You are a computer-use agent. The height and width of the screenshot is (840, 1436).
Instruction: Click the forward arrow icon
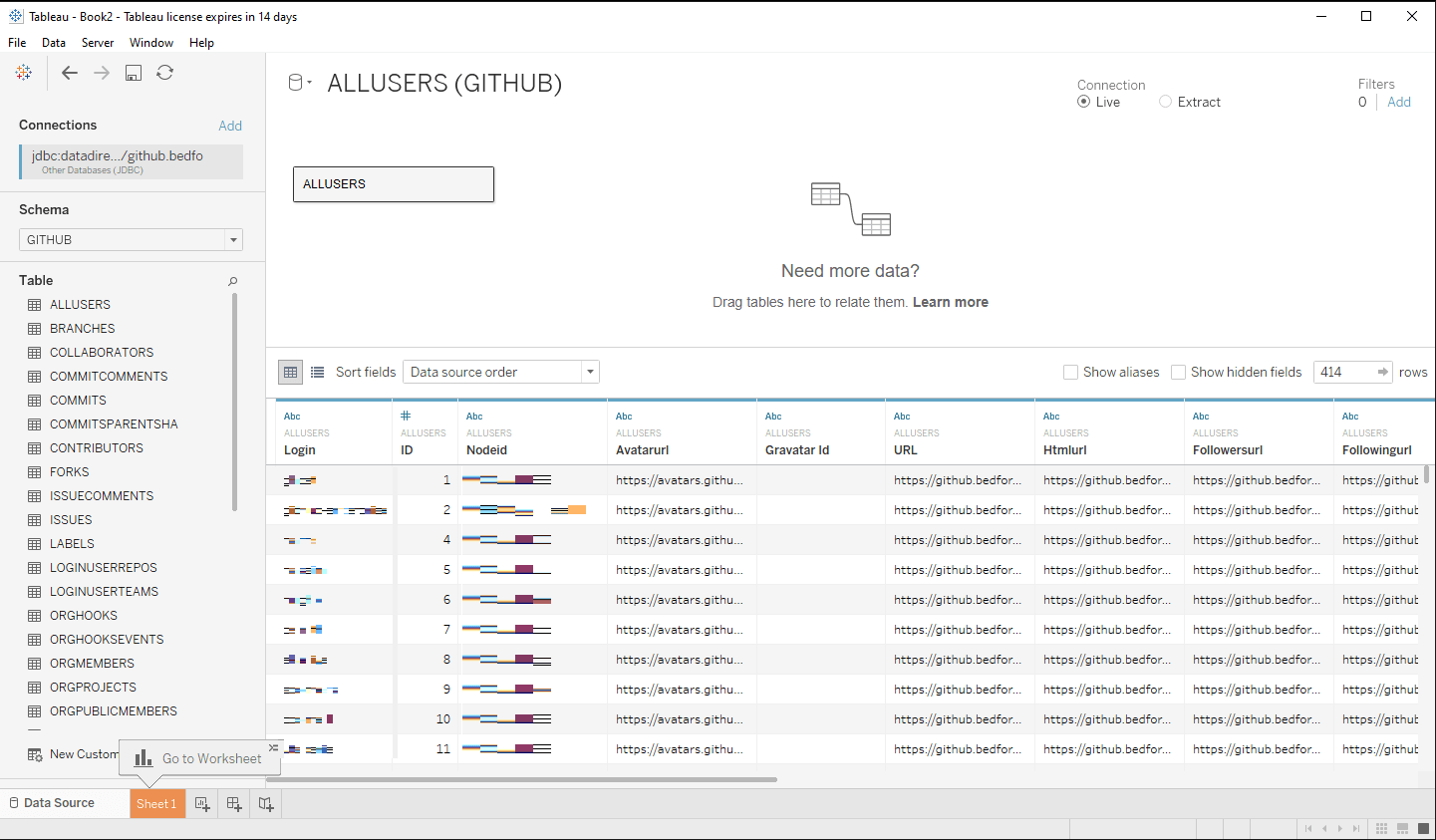coord(102,73)
